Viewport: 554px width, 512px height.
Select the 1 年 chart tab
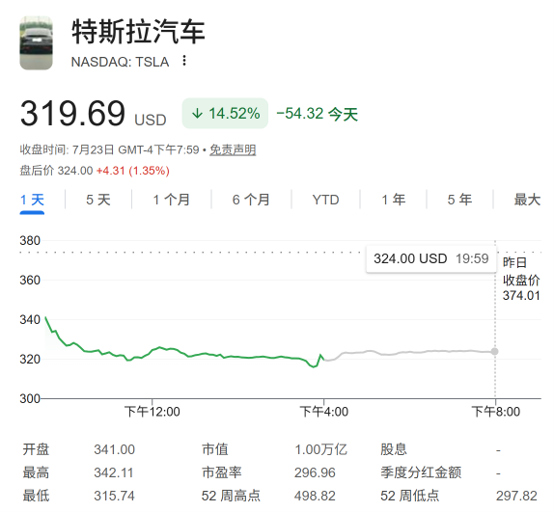coord(393,200)
